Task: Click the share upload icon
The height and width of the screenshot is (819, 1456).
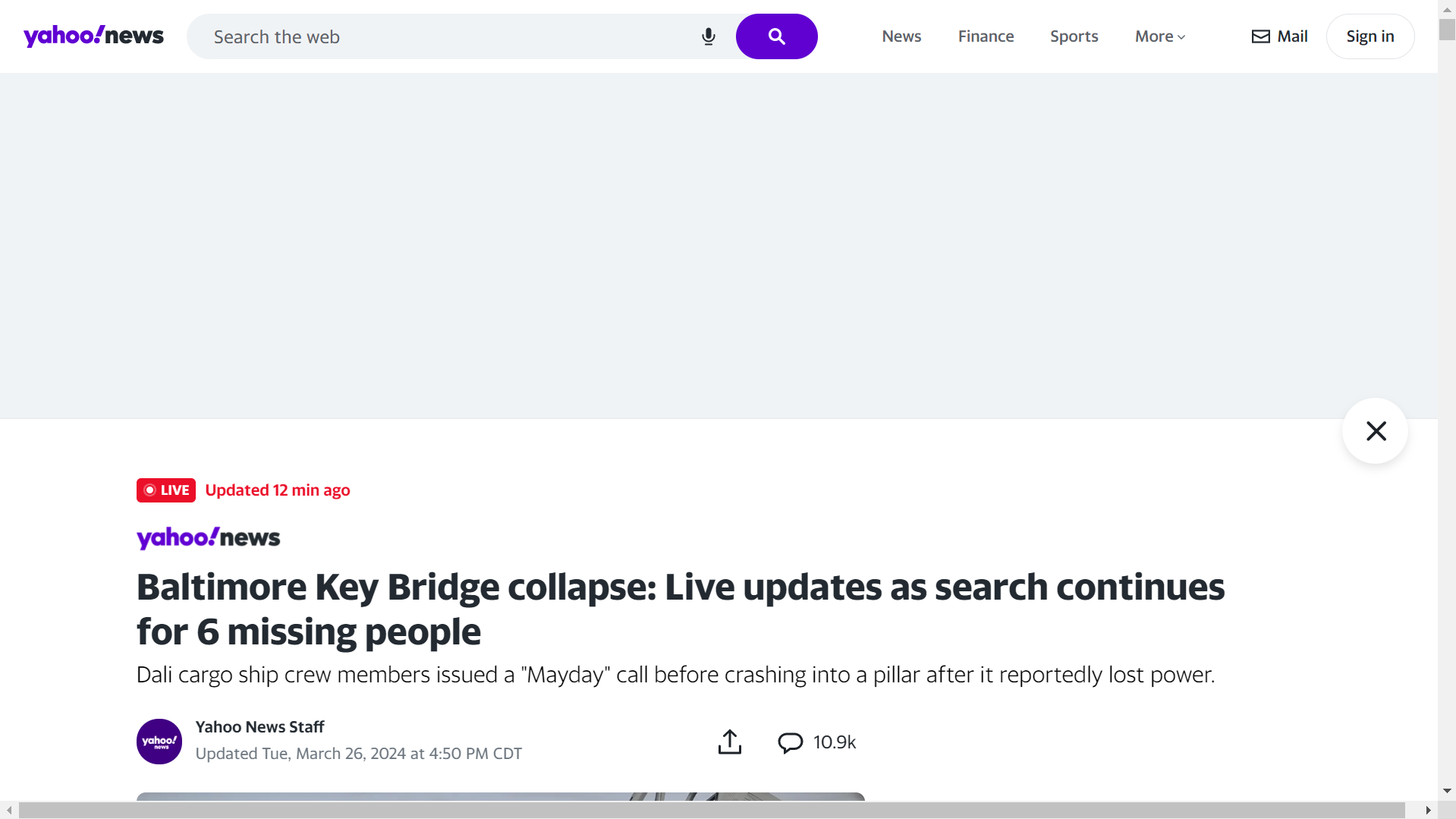Action: pyautogui.click(x=729, y=742)
